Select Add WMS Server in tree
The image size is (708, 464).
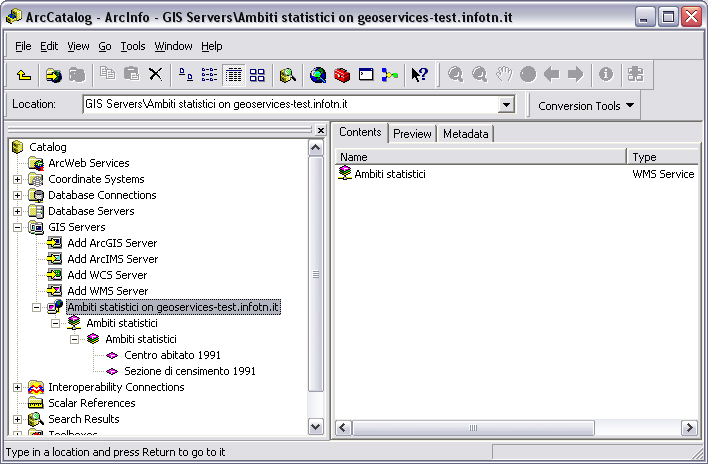pos(107,291)
